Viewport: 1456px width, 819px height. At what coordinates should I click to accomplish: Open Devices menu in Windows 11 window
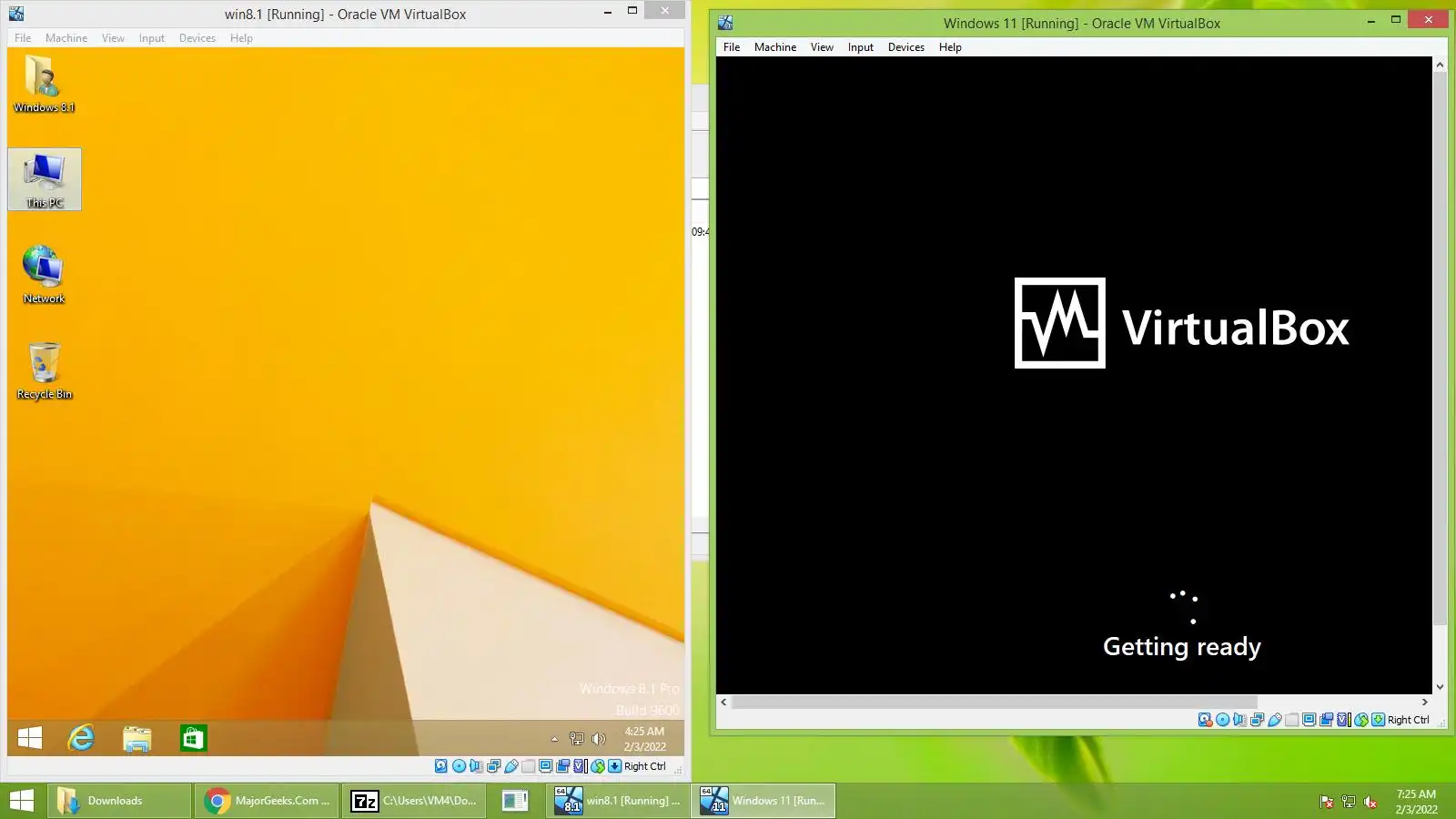tap(906, 47)
